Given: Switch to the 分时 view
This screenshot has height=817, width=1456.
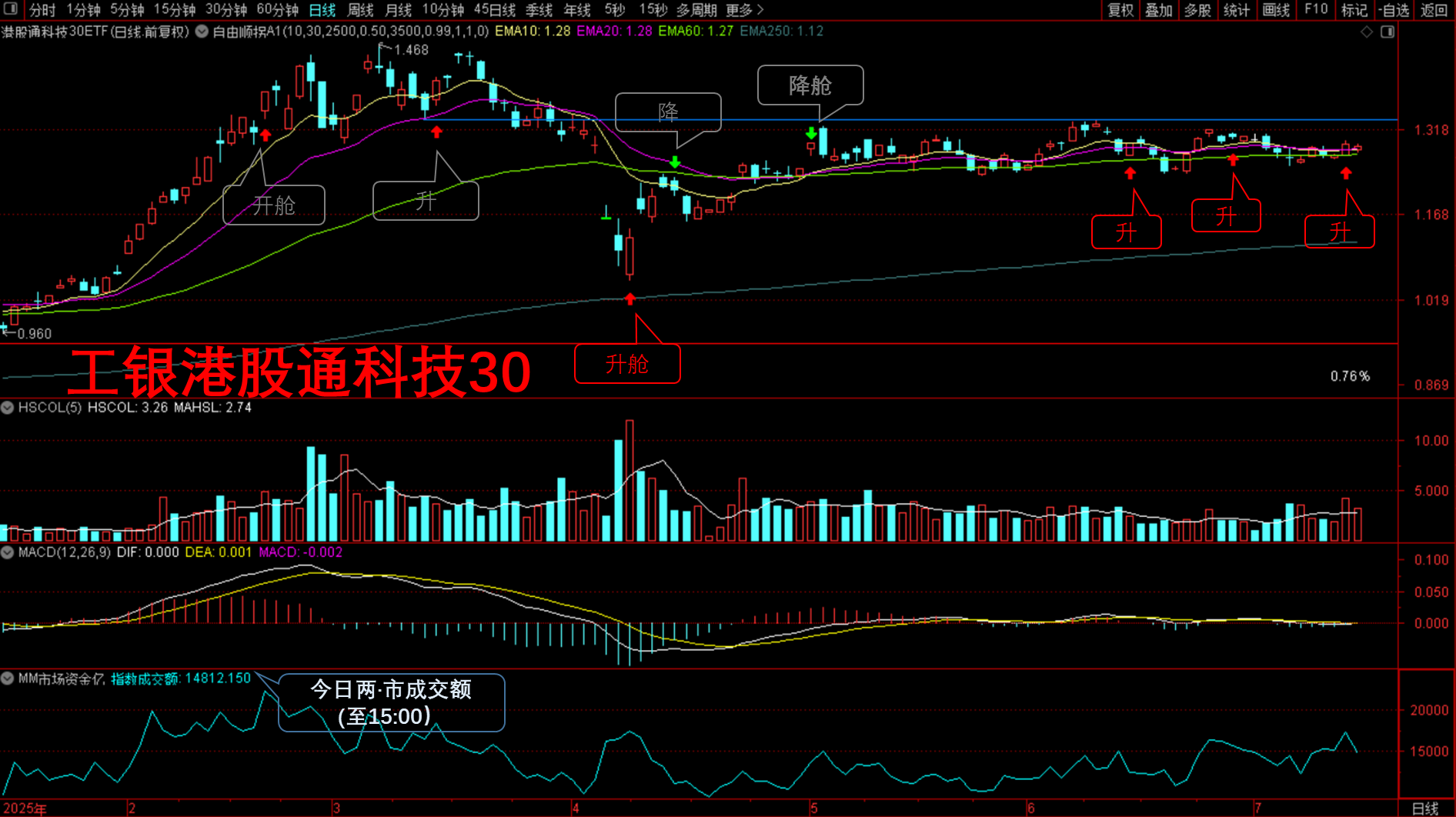Looking at the screenshot, I should (x=42, y=10).
